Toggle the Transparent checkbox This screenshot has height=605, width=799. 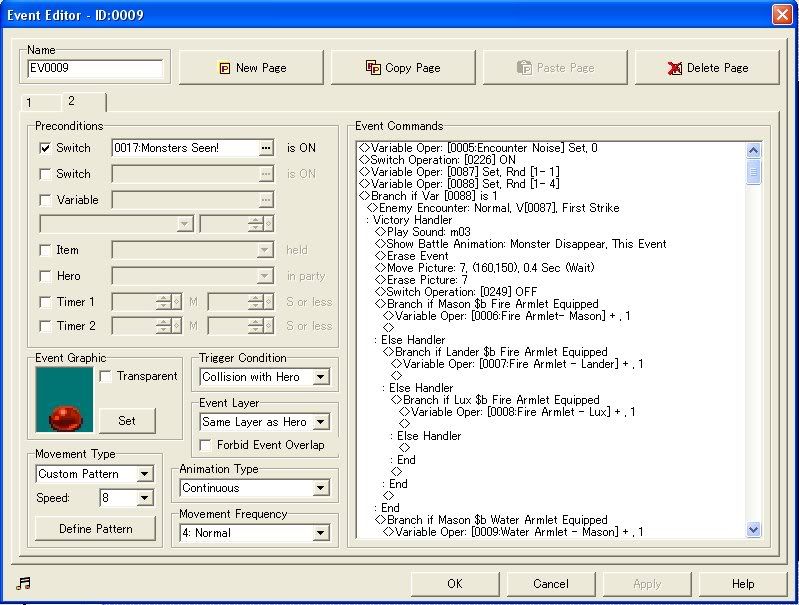pos(107,377)
